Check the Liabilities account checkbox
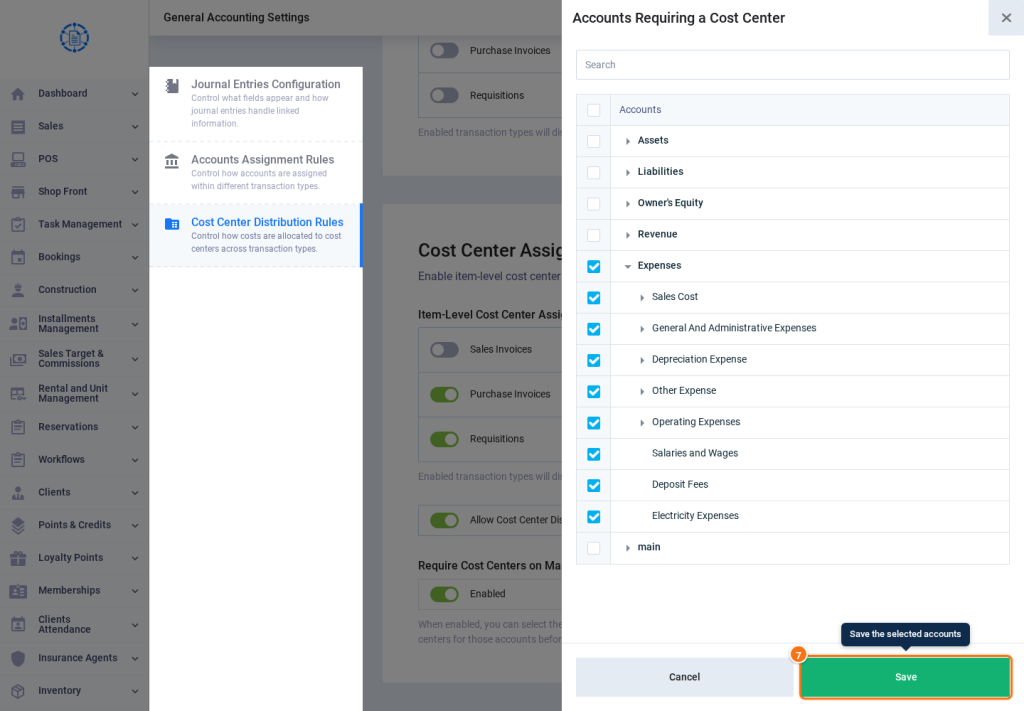Viewport: 1024px width, 711px height. (594, 172)
